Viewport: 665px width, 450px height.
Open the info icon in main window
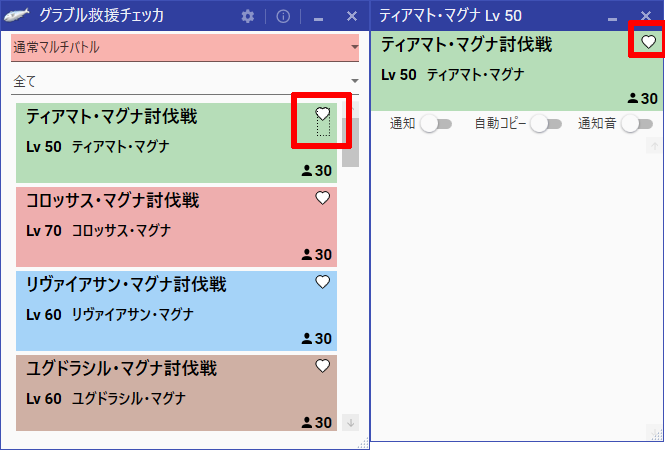pyautogui.click(x=283, y=16)
